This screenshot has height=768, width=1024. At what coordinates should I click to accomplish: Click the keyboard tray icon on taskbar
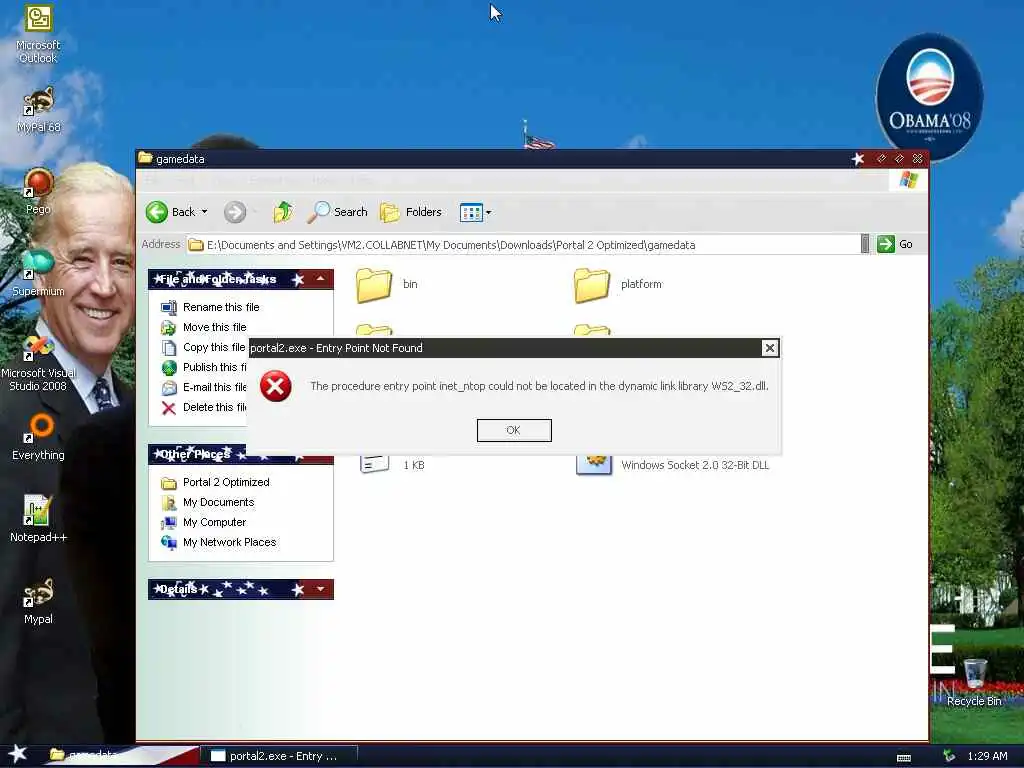pos(904,758)
